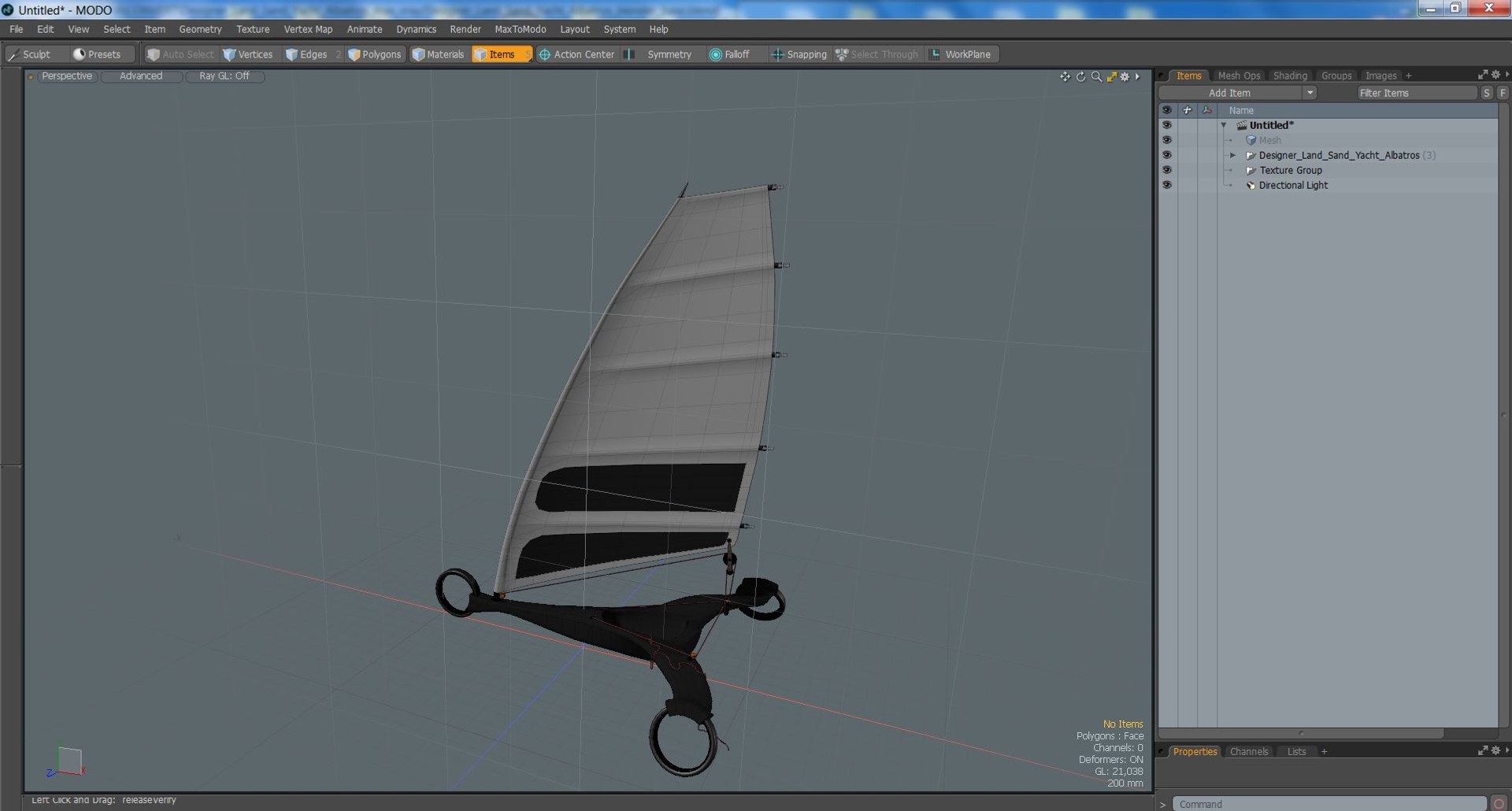Click the Add Item button
Screen dimensions: 1512x811
point(1230,93)
